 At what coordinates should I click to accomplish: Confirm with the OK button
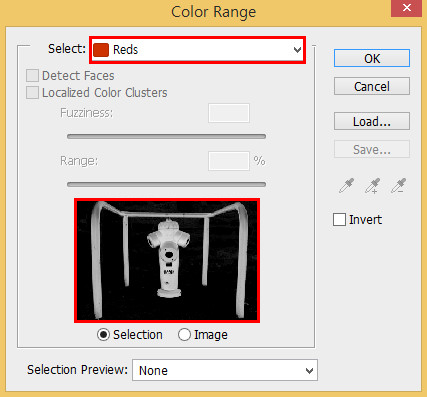tap(372, 58)
